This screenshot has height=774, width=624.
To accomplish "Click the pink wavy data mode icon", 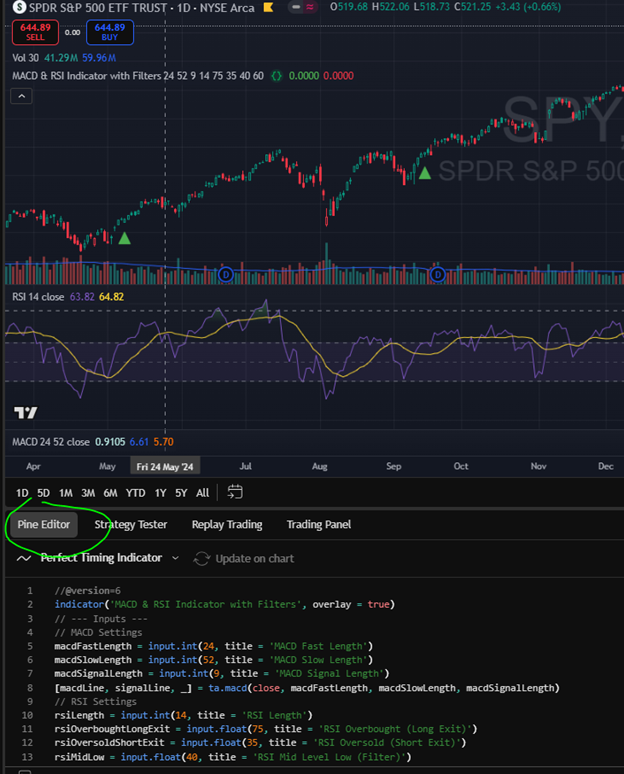I will 310,7.
